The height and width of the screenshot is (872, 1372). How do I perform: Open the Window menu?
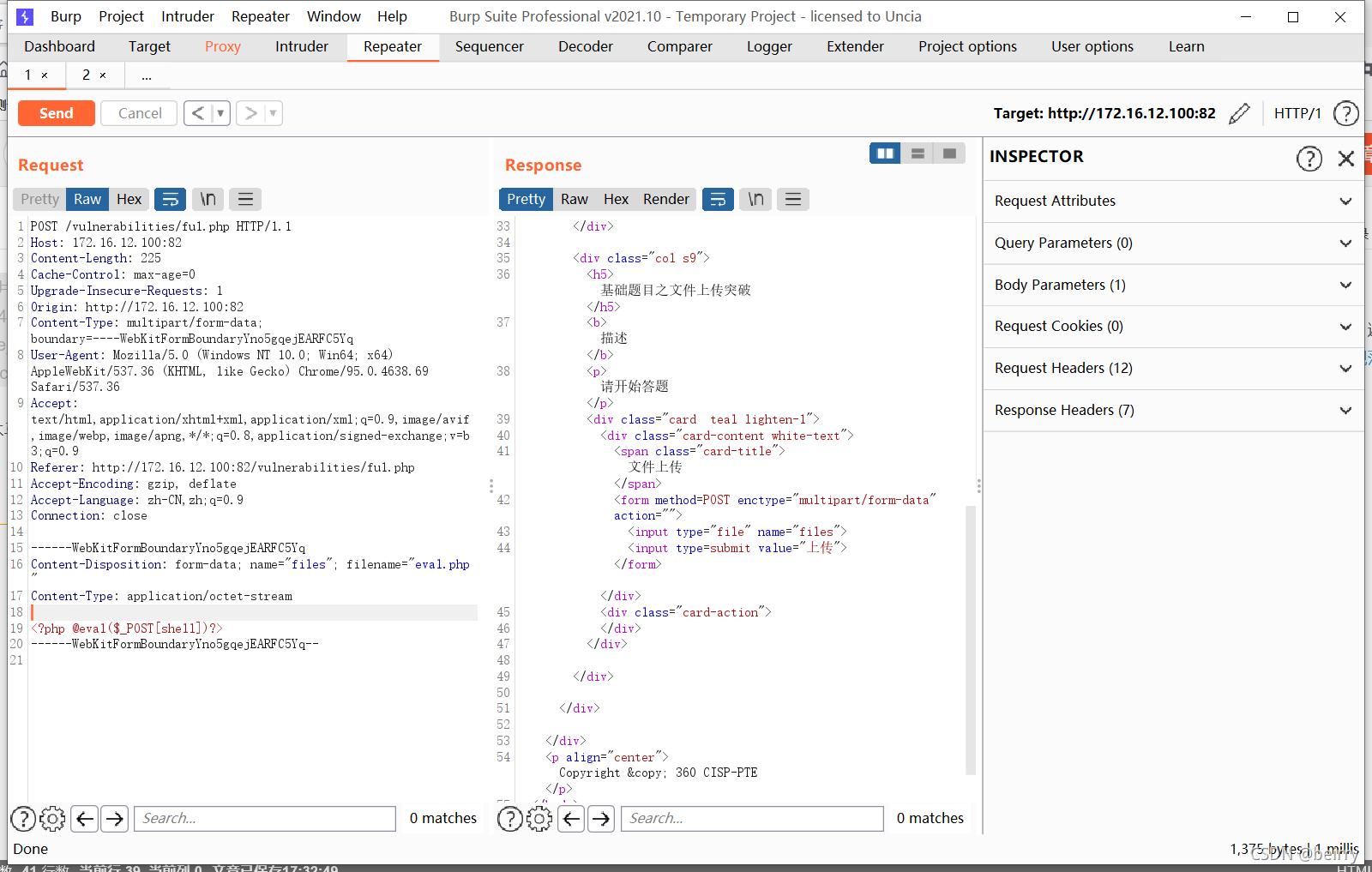[334, 16]
